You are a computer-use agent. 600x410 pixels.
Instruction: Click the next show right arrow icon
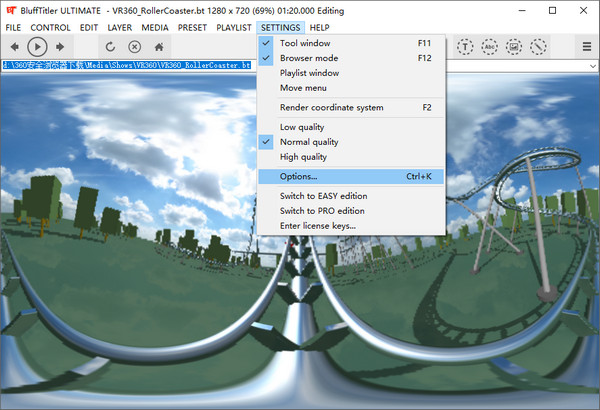point(60,47)
